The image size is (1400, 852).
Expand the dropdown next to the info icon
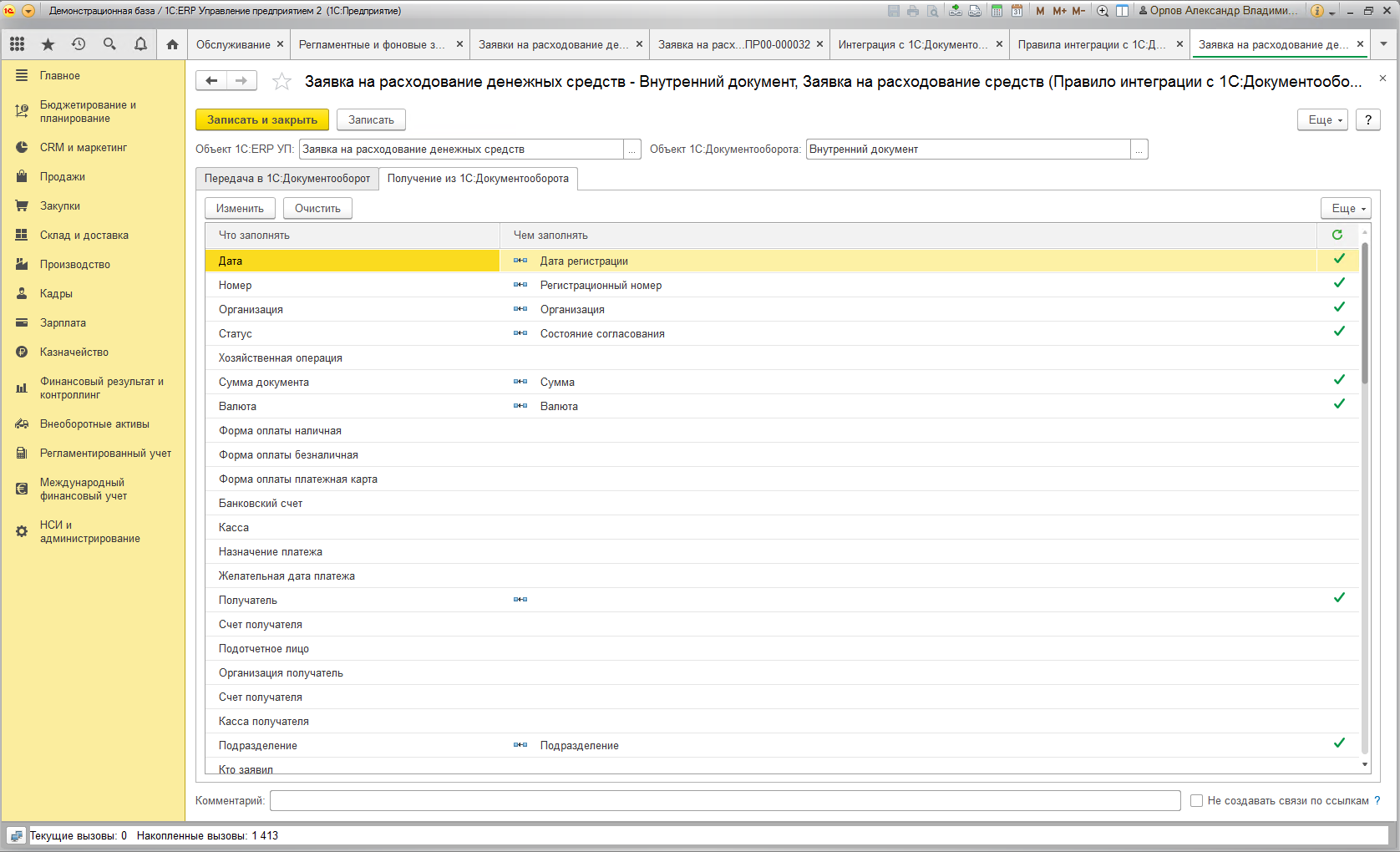(x=1332, y=12)
